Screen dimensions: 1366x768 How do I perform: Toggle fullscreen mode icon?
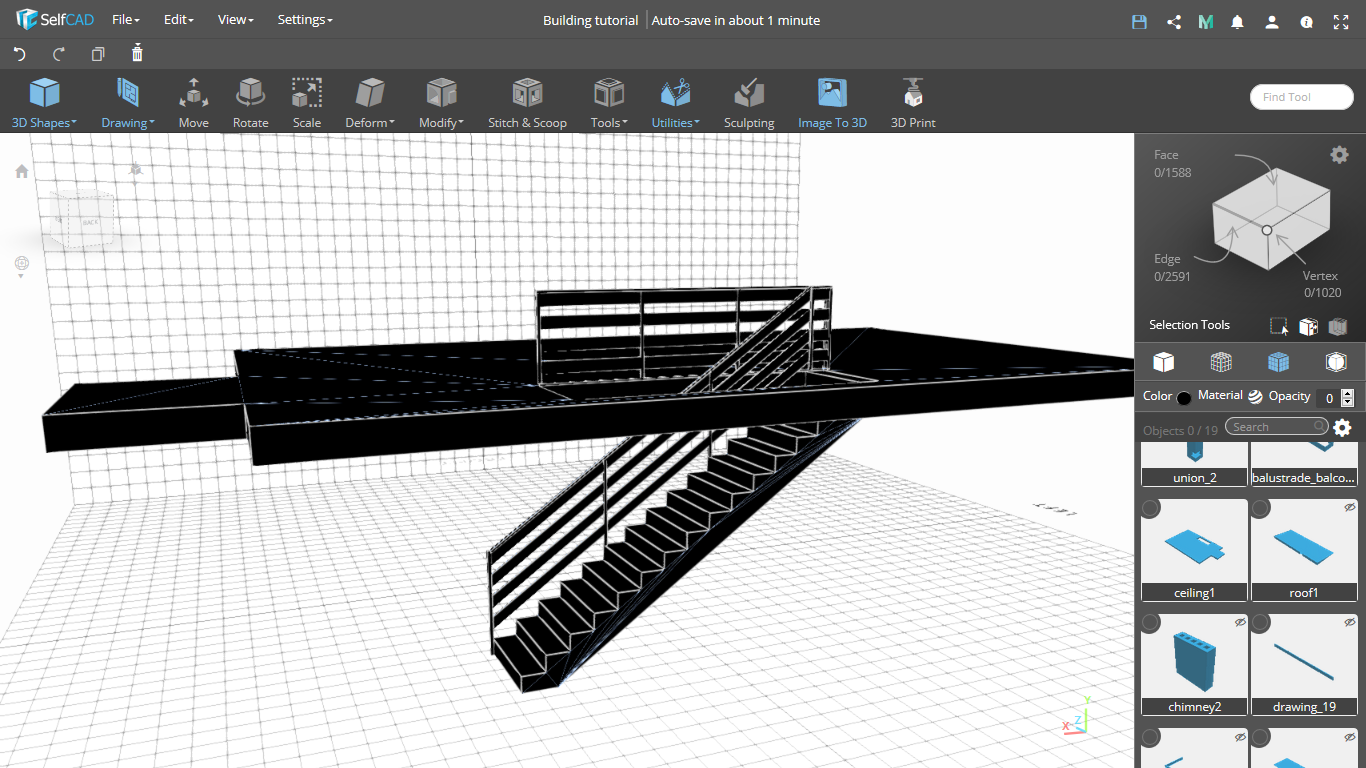pyautogui.click(x=1341, y=21)
